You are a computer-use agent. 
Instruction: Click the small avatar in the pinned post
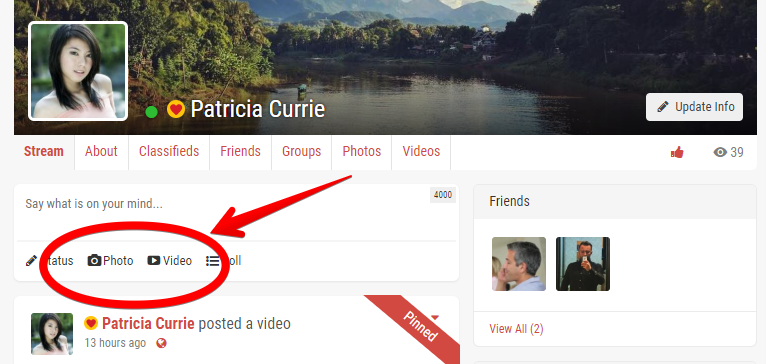52,334
